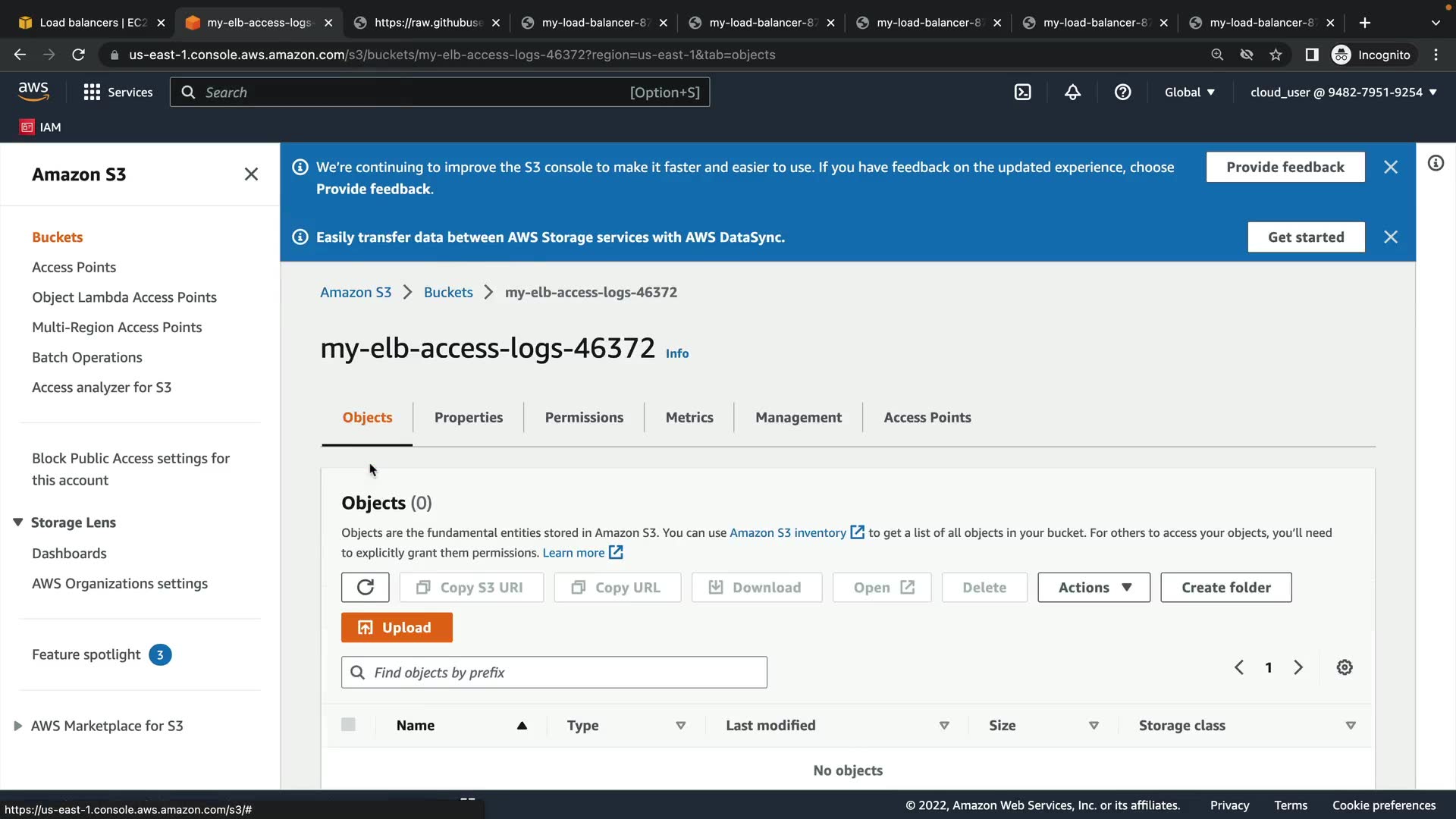
Task: Switch to the Permissions tab
Action: [x=584, y=418]
